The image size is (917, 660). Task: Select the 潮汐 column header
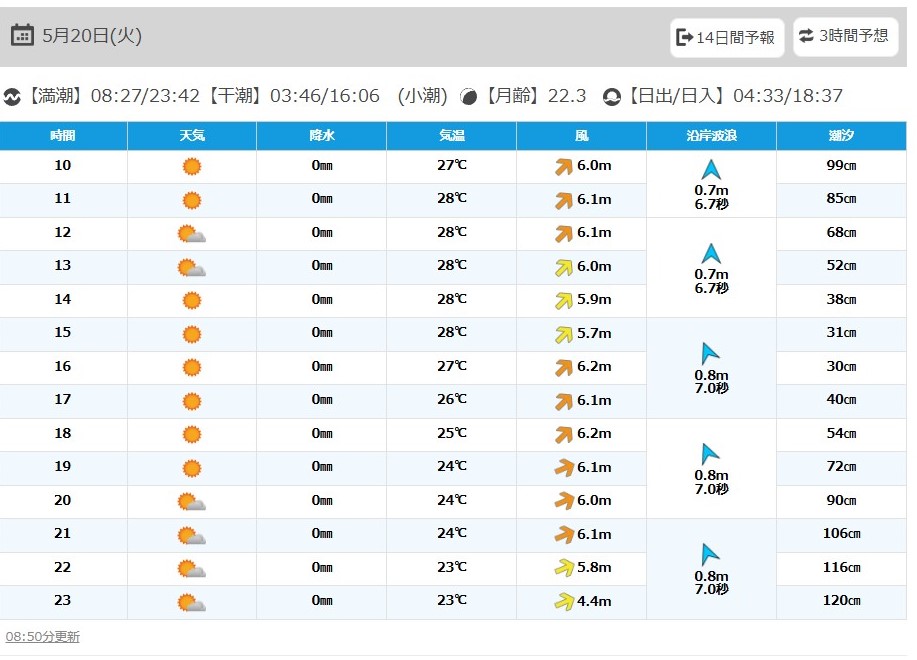click(841, 136)
